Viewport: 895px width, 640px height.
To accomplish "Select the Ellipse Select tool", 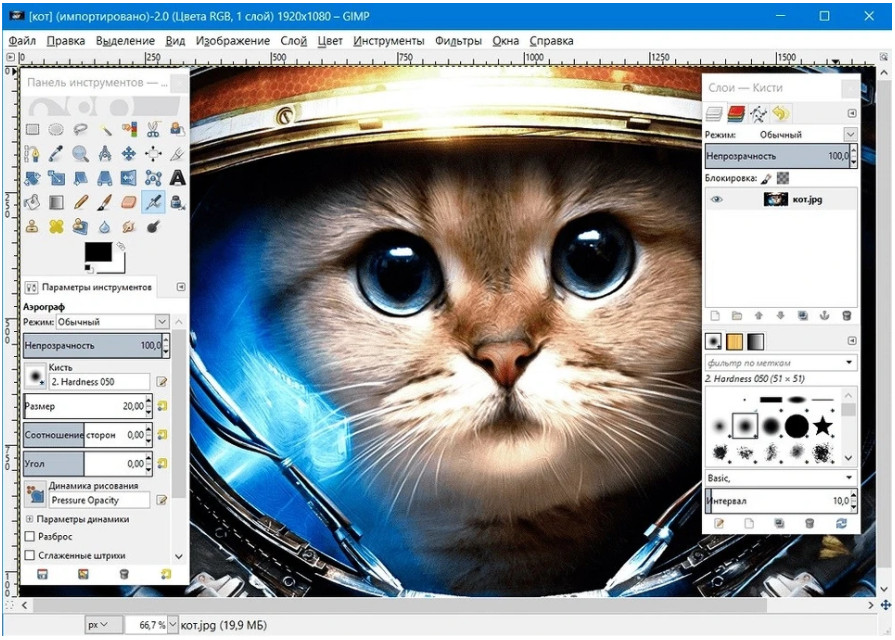I will (56, 130).
